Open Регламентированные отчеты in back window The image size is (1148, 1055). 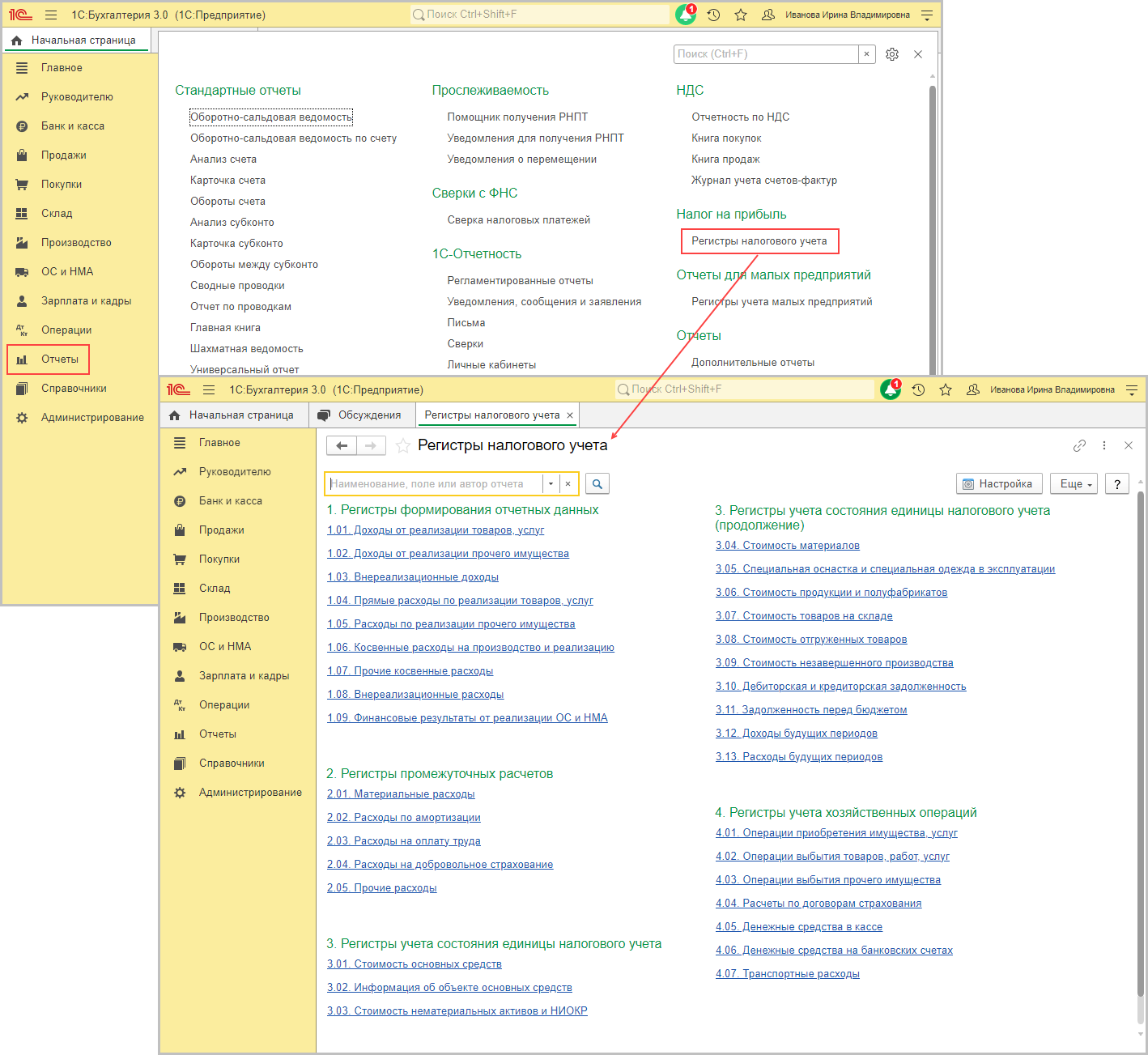(x=521, y=280)
